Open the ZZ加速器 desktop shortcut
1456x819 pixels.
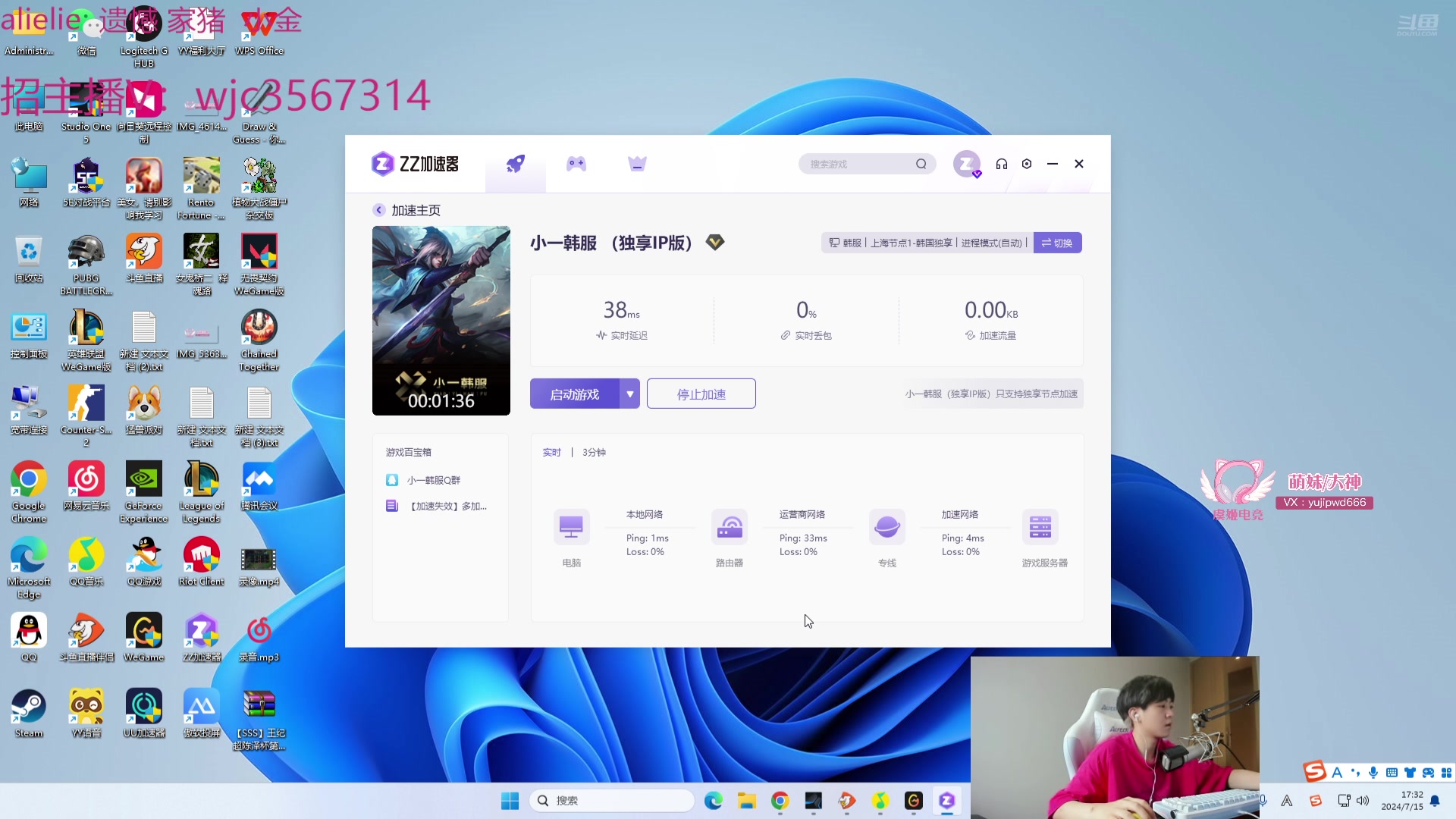point(202,637)
